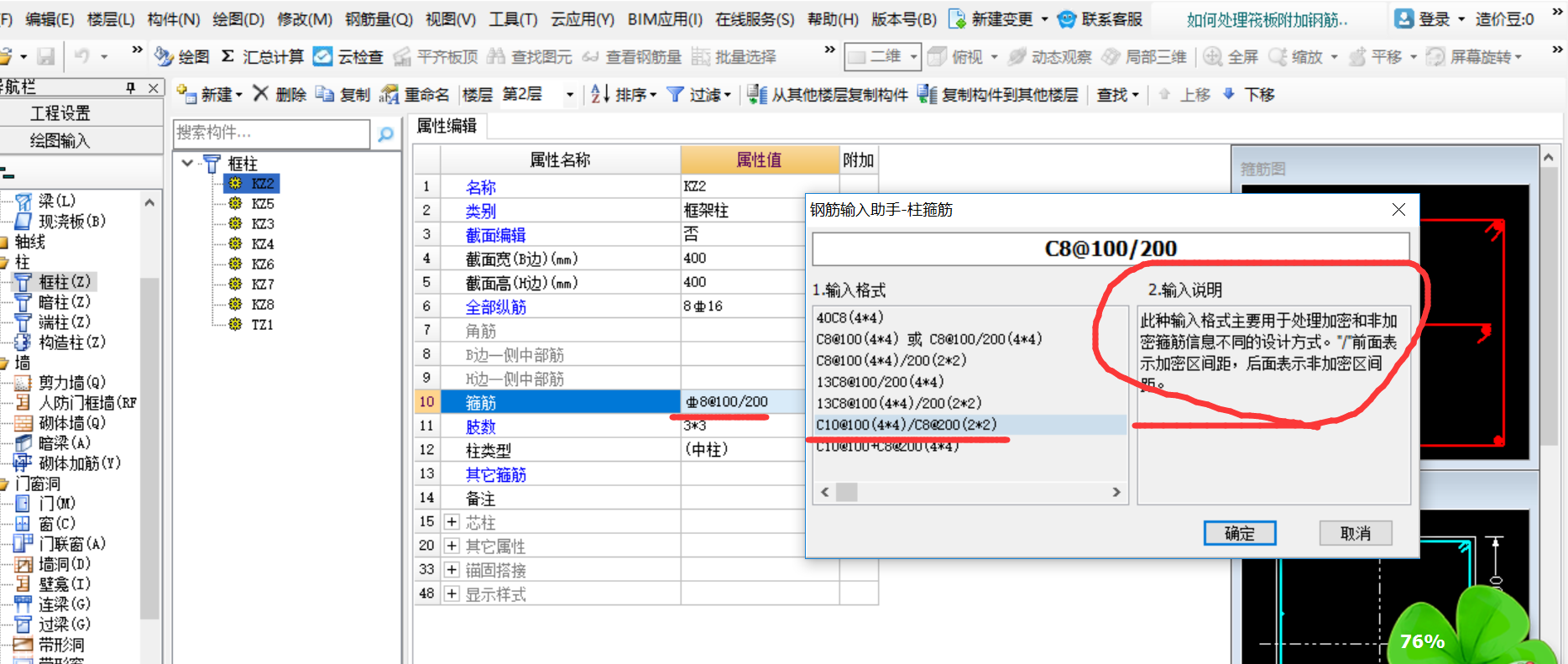Click 新建 new component icon

pyautogui.click(x=186, y=94)
